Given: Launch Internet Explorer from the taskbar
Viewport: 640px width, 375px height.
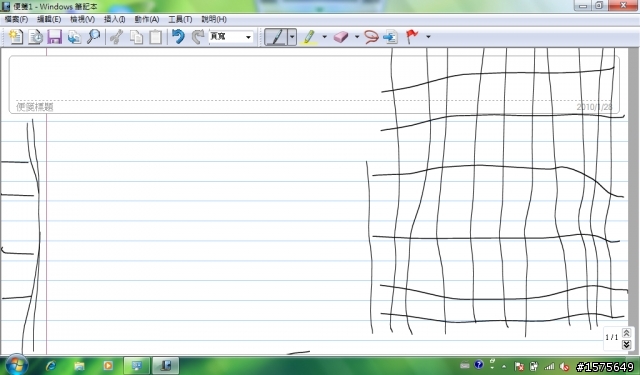Looking at the screenshot, I should click(x=51, y=365).
